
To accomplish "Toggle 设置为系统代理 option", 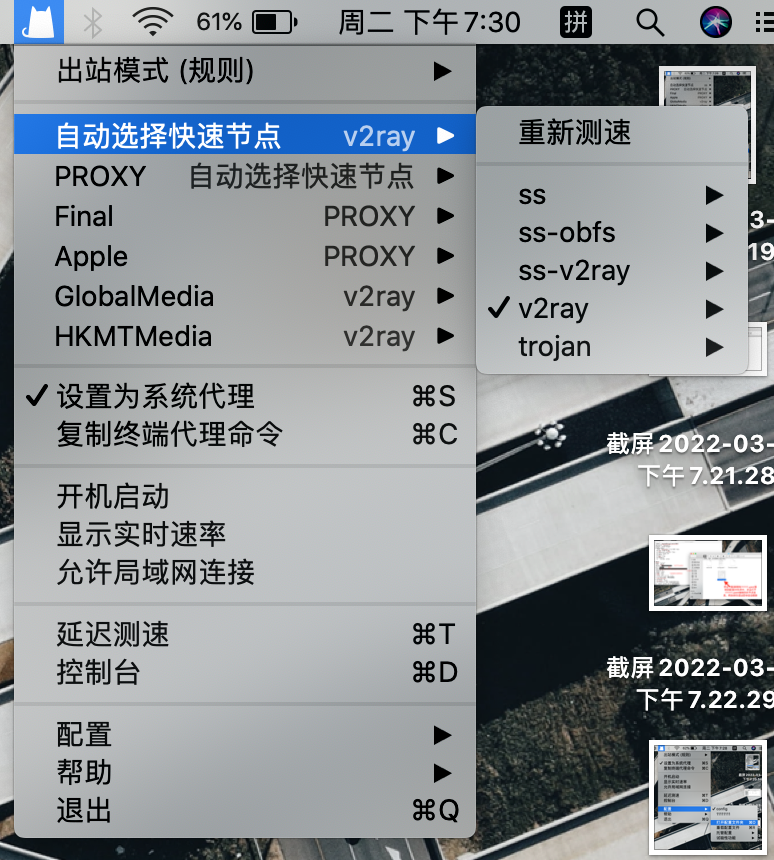I will (x=245, y=396).
